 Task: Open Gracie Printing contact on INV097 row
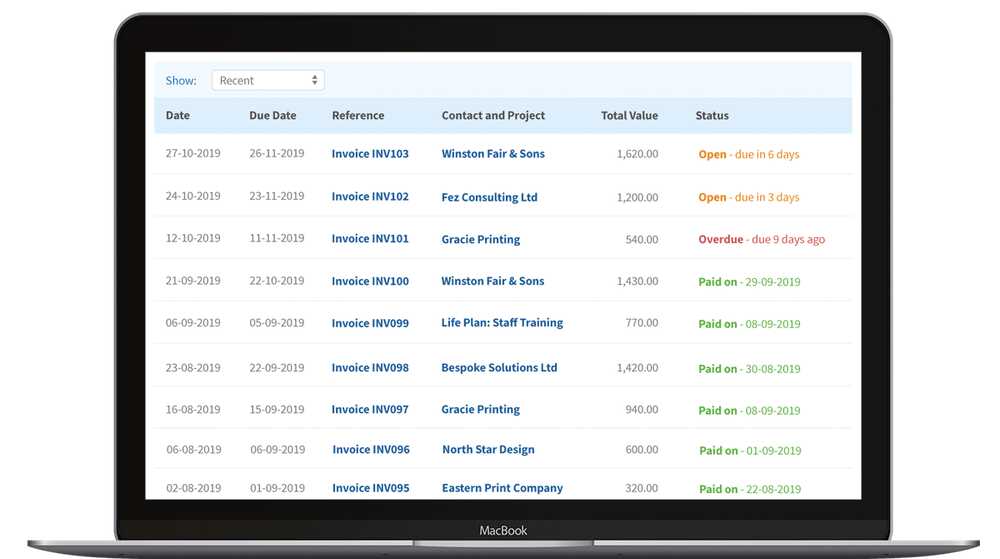pos(480,409)
